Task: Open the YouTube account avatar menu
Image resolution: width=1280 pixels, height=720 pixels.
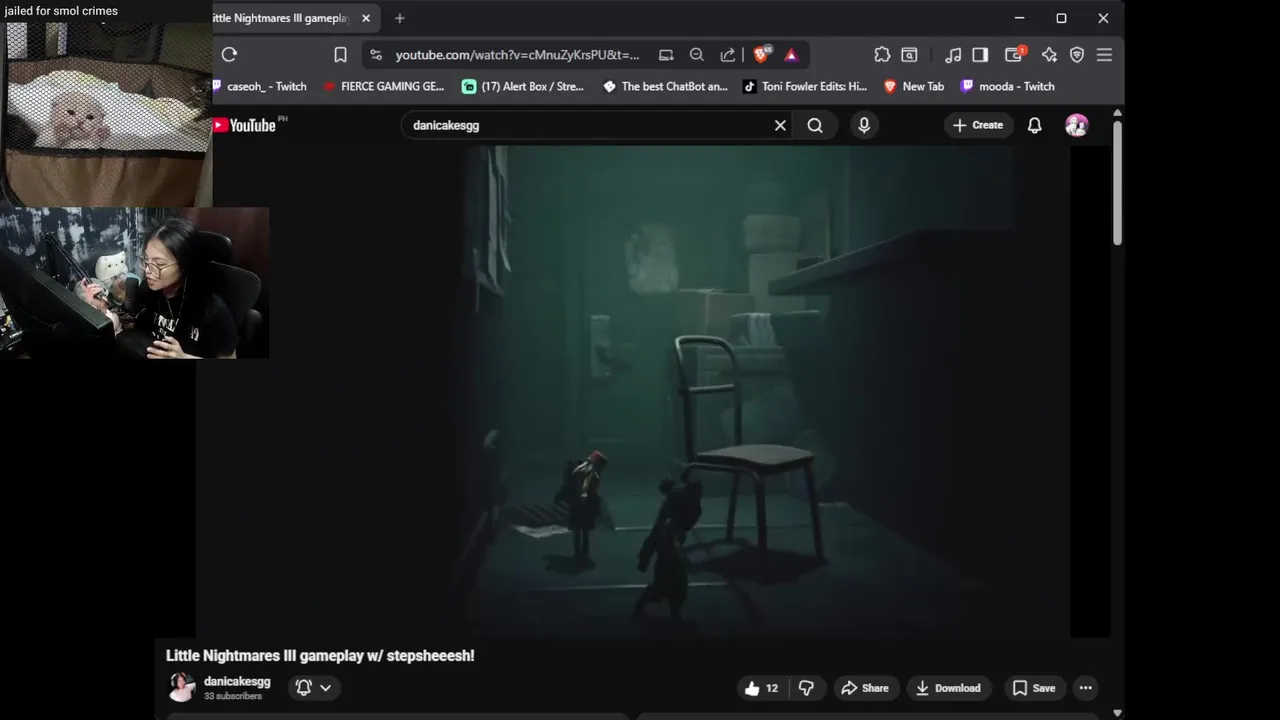Action: [x=1077, y=125]
